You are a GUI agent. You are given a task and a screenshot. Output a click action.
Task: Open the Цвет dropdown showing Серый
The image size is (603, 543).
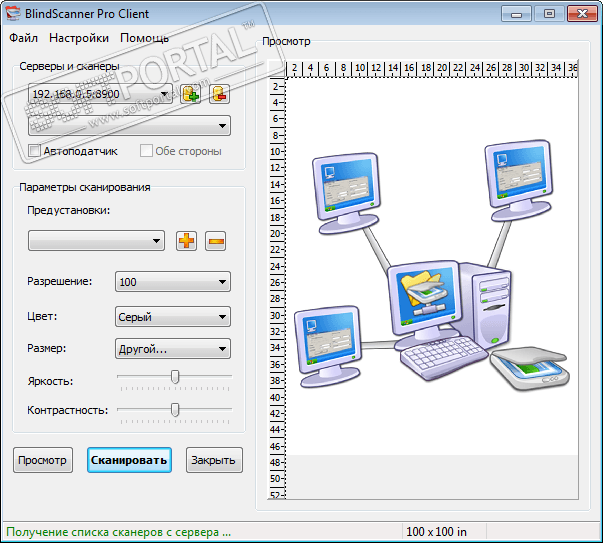173,316
